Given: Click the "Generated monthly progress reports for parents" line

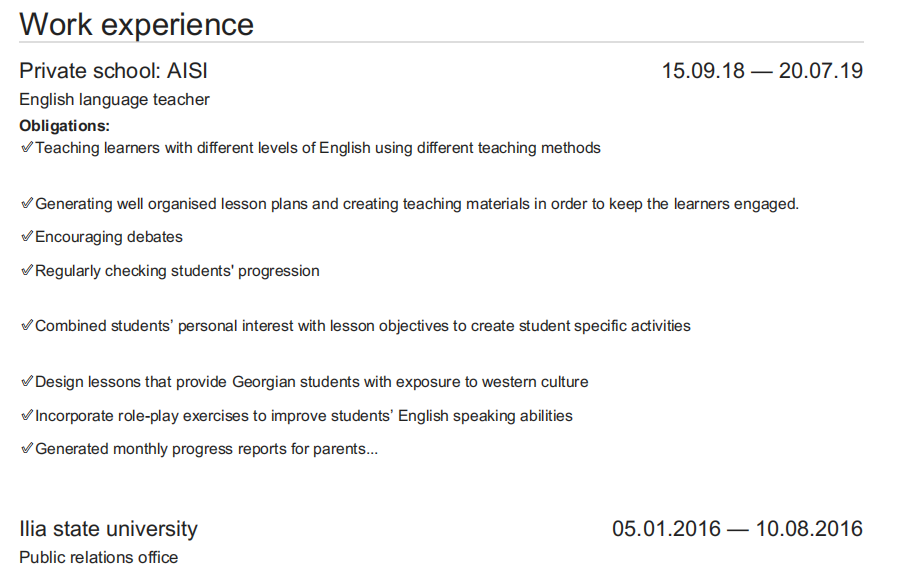Looking at the screenshot, I should (206, 449).
